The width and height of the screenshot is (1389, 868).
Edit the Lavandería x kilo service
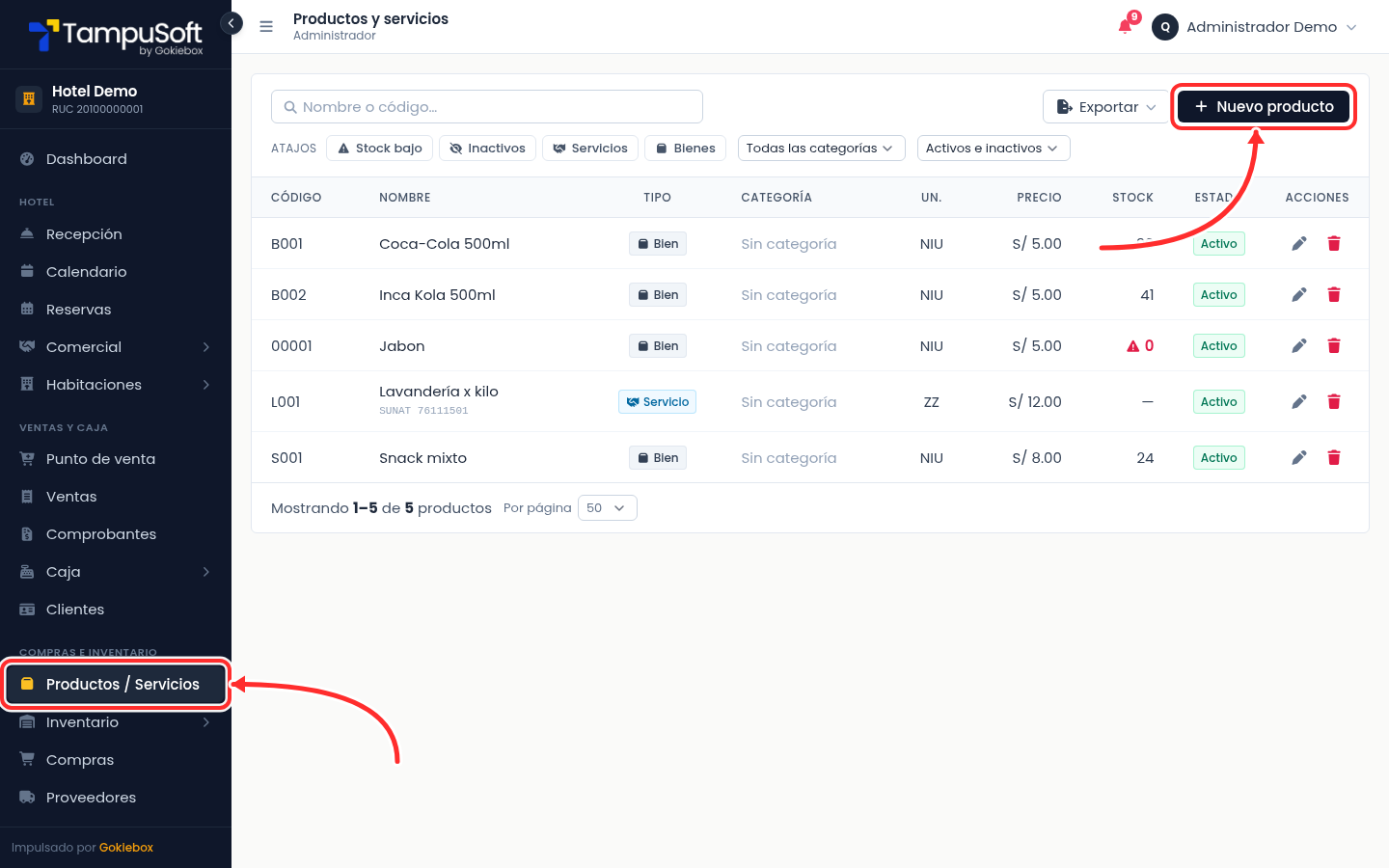pyautogui.click(x=1299, y=402)
